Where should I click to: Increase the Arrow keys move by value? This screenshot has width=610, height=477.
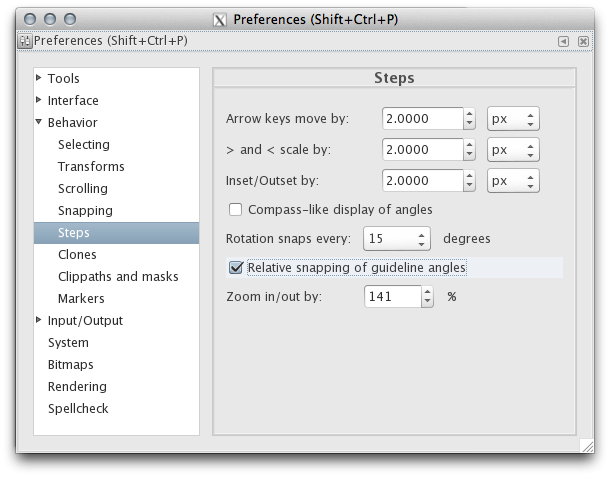coord(469,114)
